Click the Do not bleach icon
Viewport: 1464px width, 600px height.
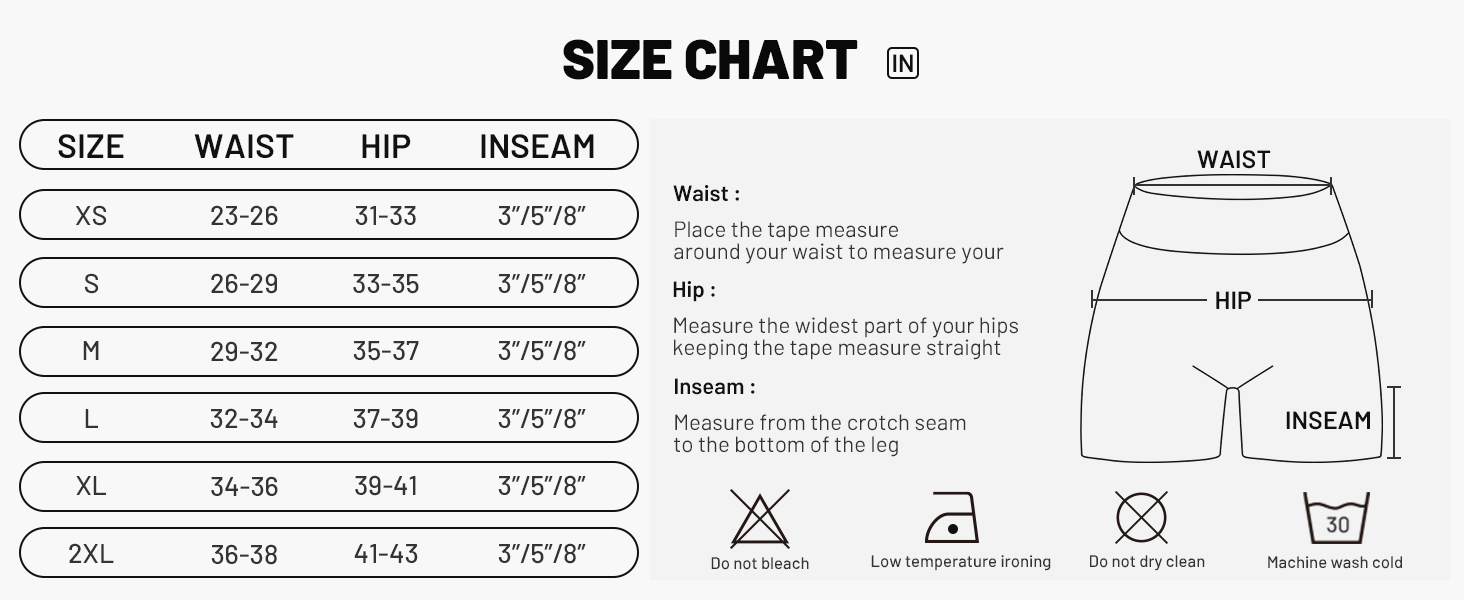pyautogui.click(x=759, y=518)
